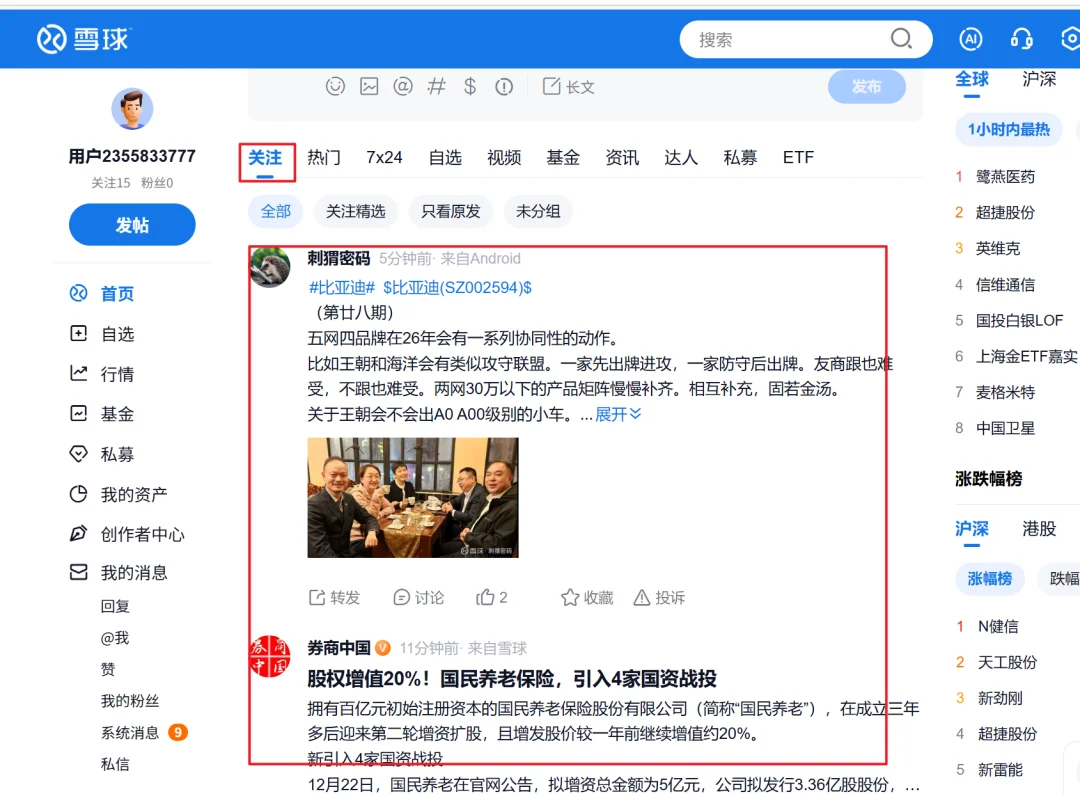Open the AI assistant icon
The width and height of the screenshot is (1080, 794).
(970, 39)
